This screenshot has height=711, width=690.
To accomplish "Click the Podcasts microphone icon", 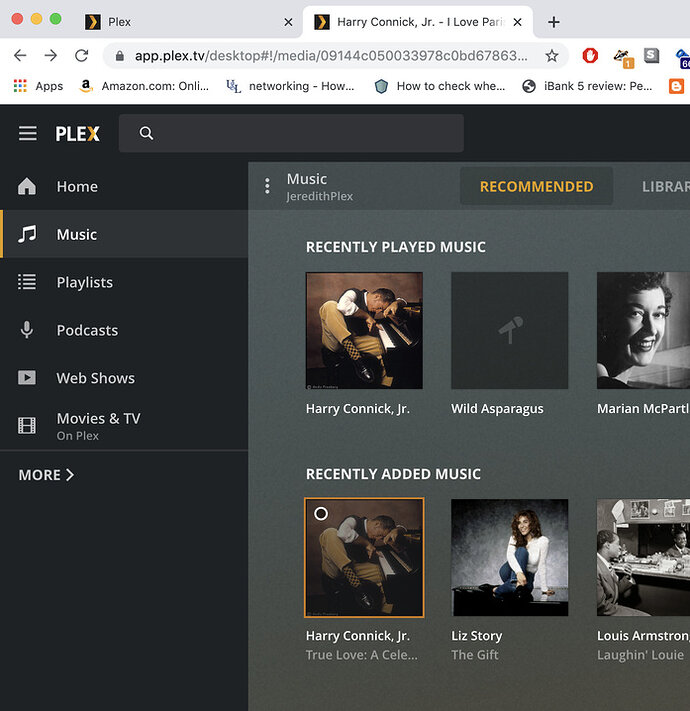I will click(x=27, y=330).
